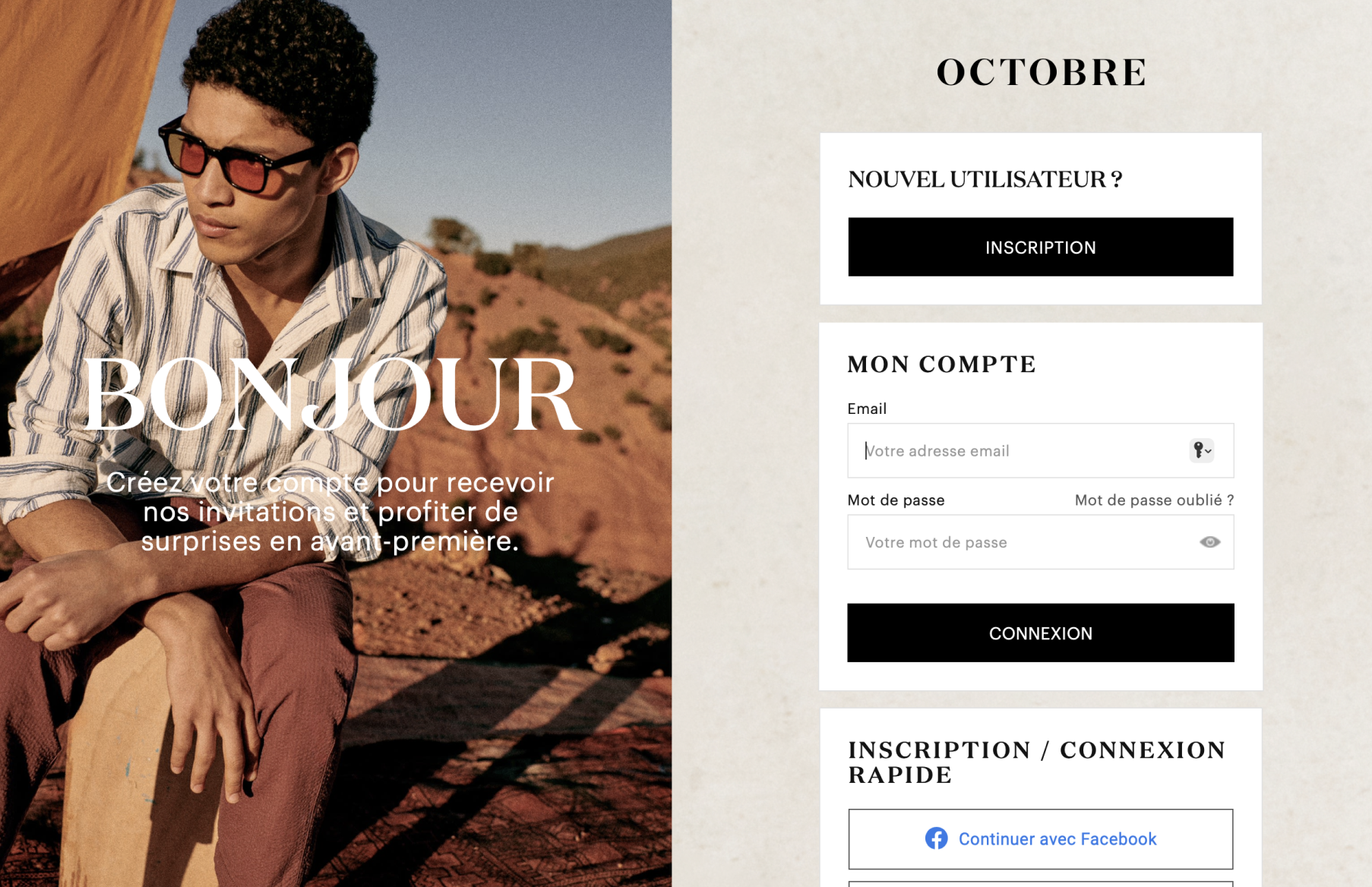This screenshot has height=887, width=1372.
Task: Click the Créez votre compte promo text
Action: [x=330, y=512]
